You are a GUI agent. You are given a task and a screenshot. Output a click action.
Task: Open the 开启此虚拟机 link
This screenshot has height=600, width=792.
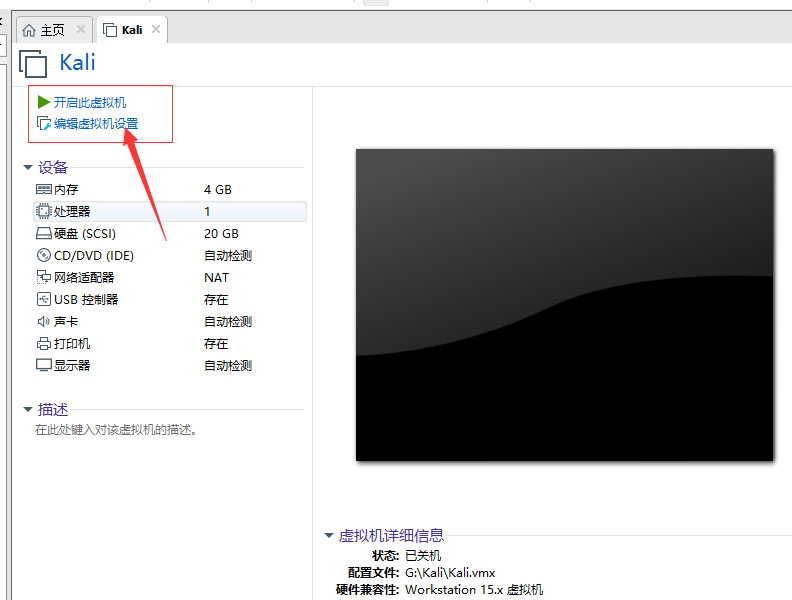(90, 103)
